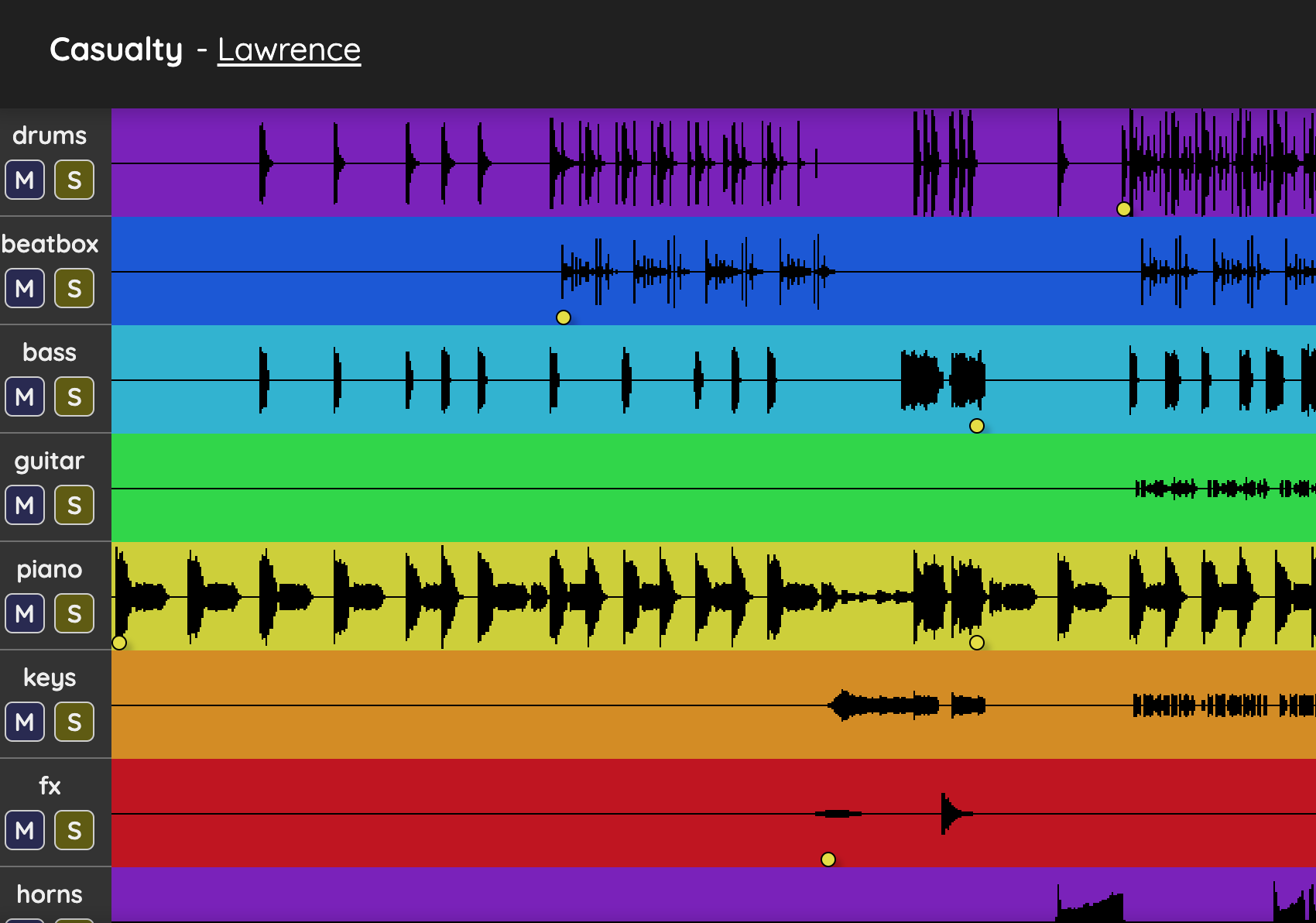The height and width of the screenshot is (923, 1316).
Task: Click the guitar waveform in green lane
Action: [1225, 489]
